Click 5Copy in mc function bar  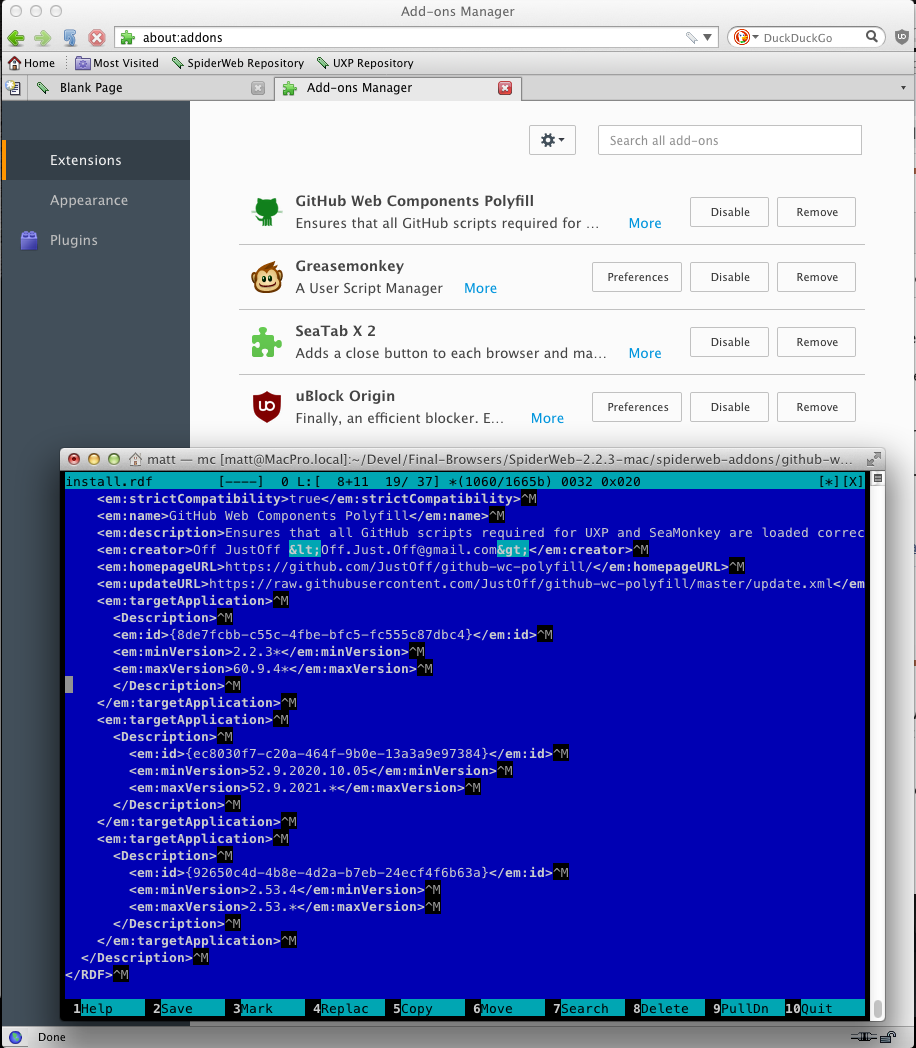tap(424, 1008)
